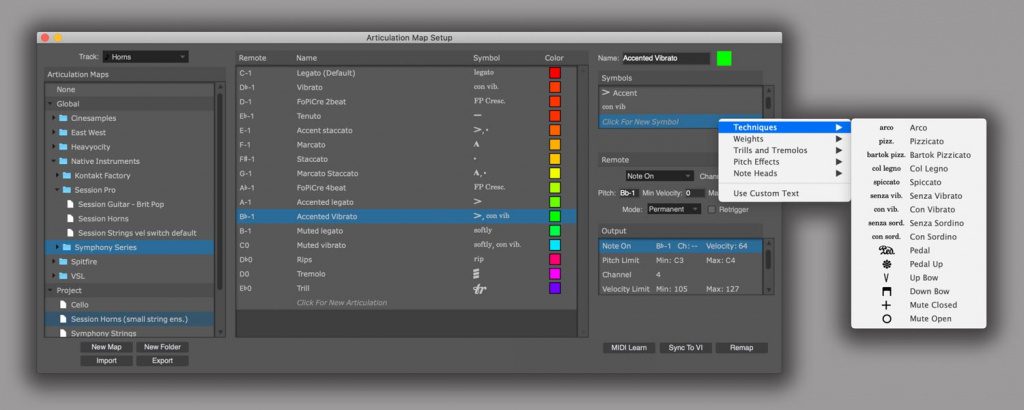
Task: Pick the Up Bow symbol
Action: (918, 278)
